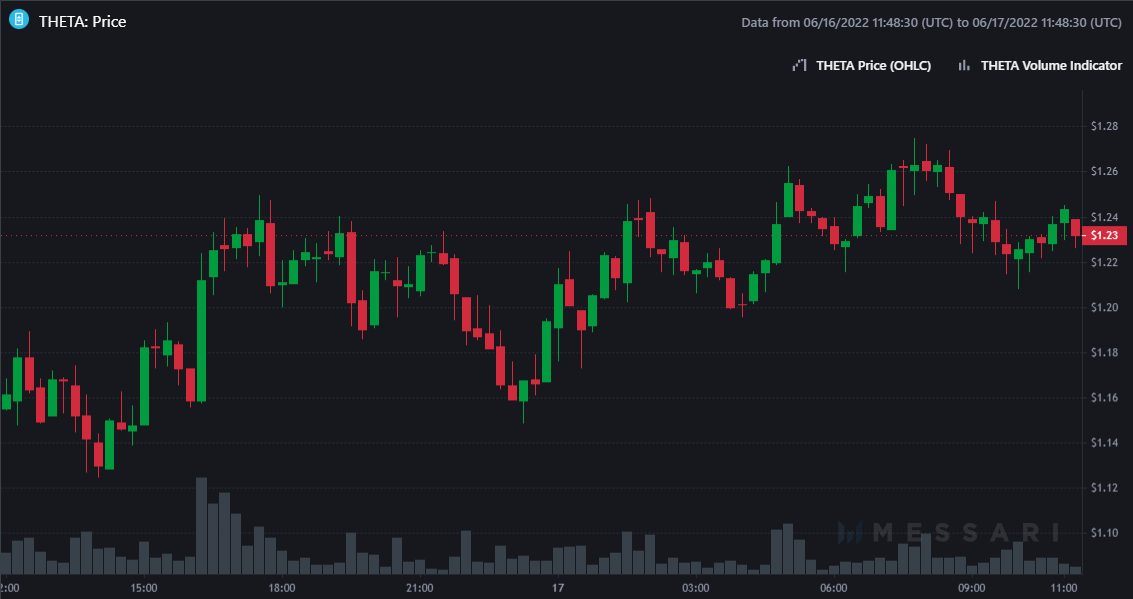Viewport: 1133px width, 599px height.
Task: Click the data date range text
Action: [931, 22]
